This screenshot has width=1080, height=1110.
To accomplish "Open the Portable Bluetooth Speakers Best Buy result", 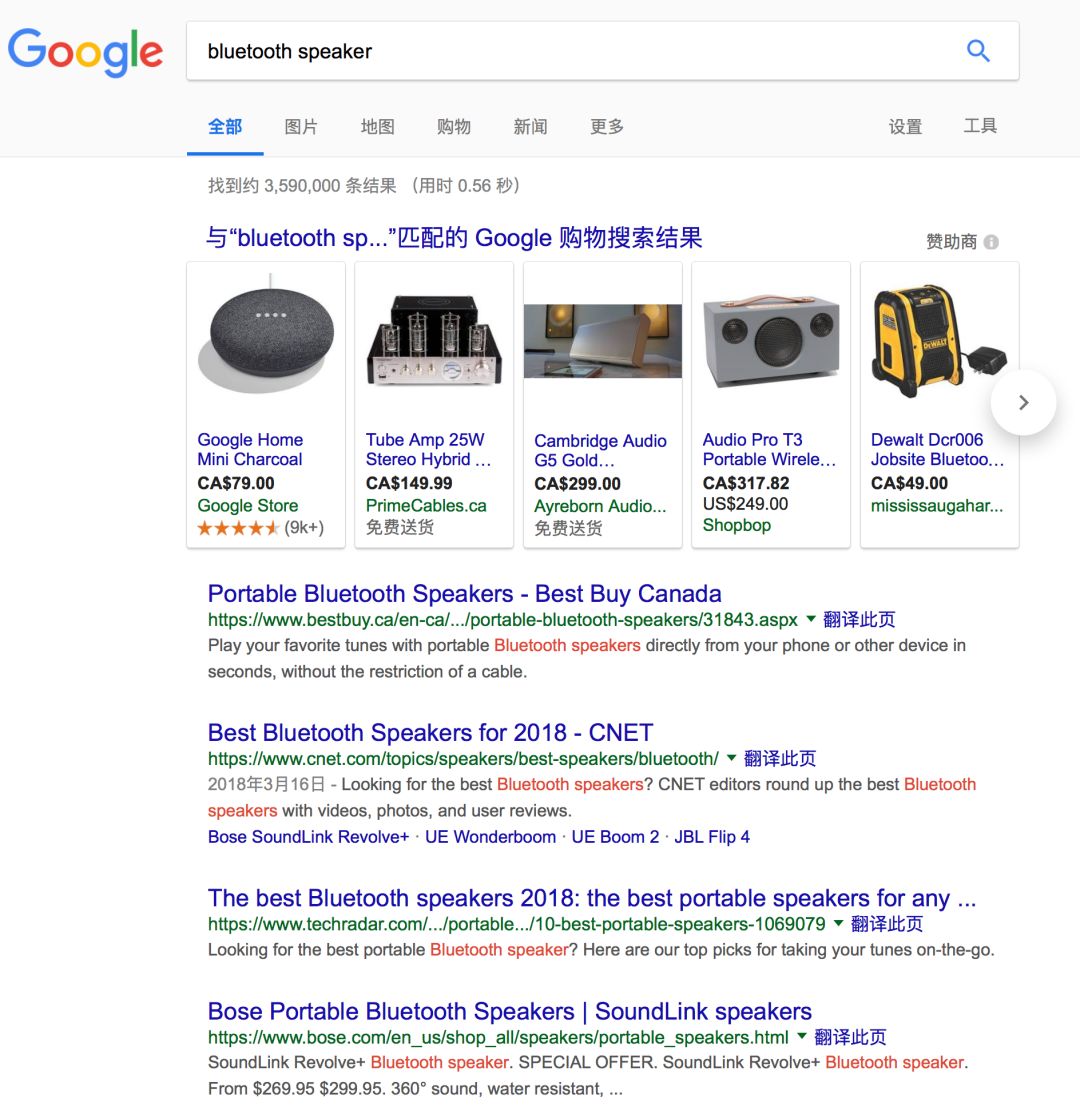I will (464, 593).
